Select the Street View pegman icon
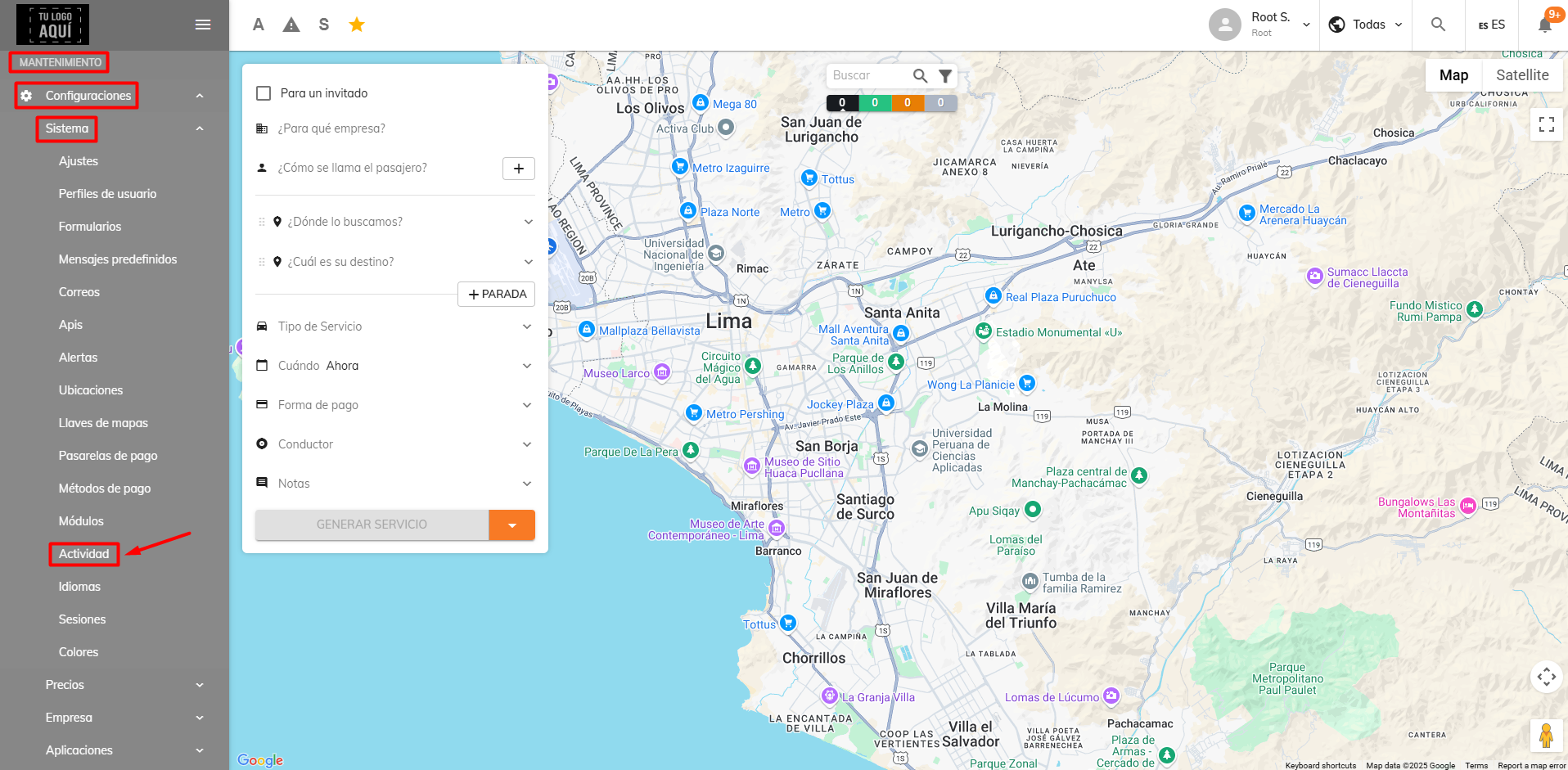Screen dimensions: 1568x770 coord(1547,735)
